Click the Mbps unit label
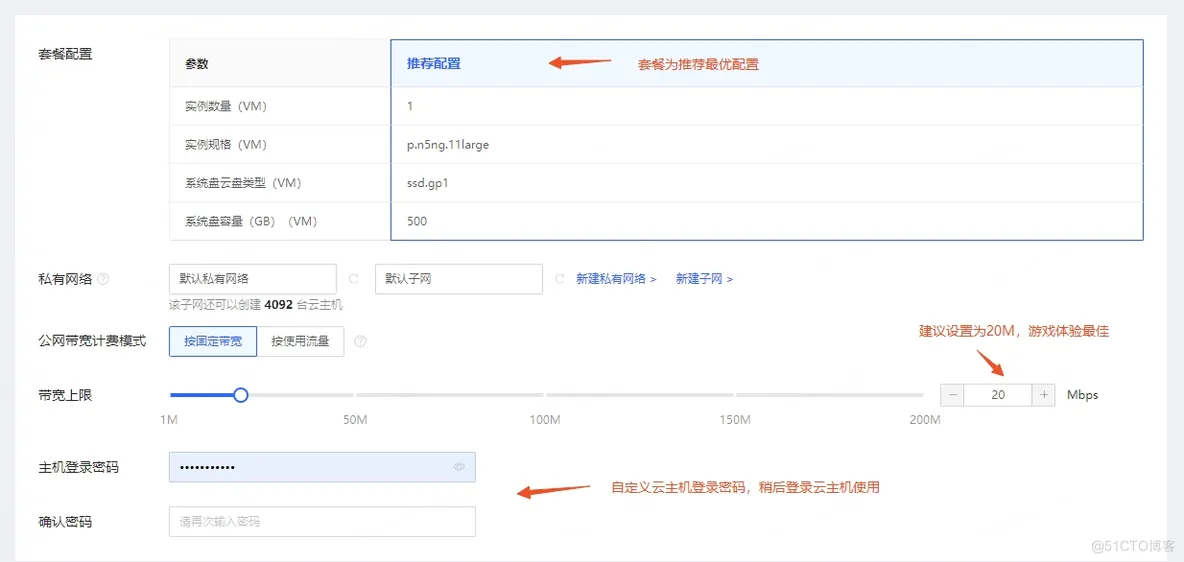This screenshot has height=562, width=1184. 1082,394
